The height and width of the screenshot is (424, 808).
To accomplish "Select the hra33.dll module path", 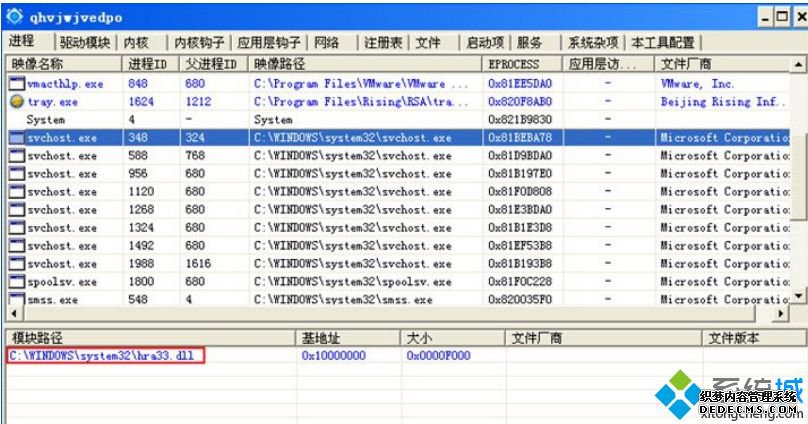I will [102, 355].
